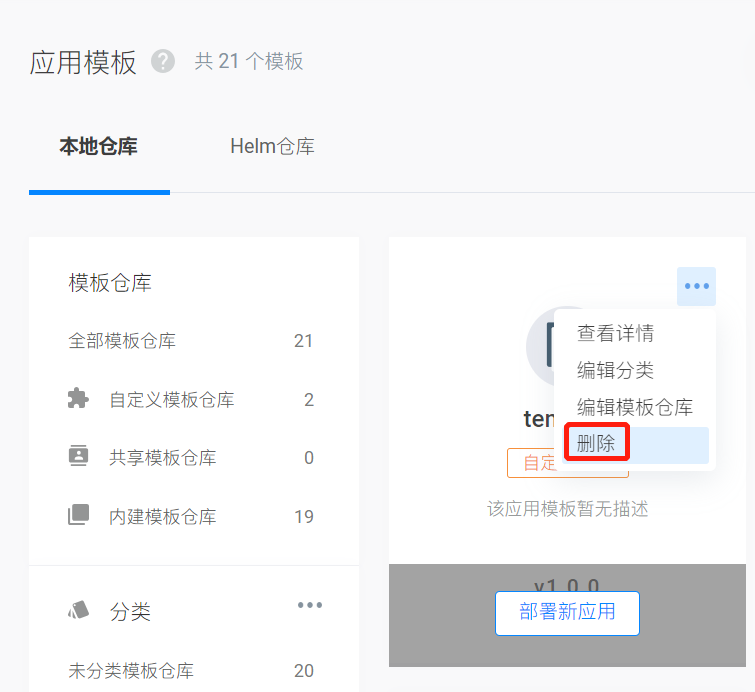The height and width of the screenshot is (692, 755).
Task: Click the template name starting with "tem"
Action: coord(538,419)
